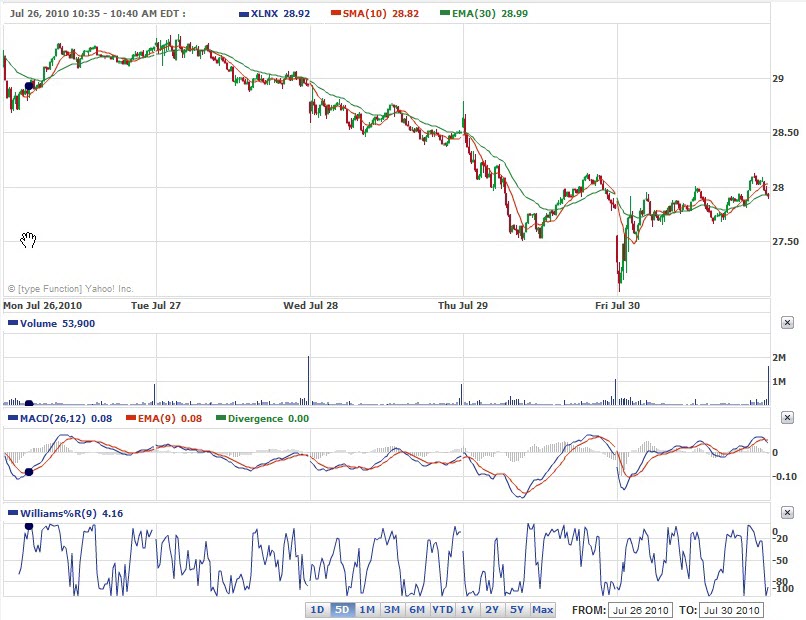
Task: Click the blue marker dot on MACD line
Action: (x=28, y=472)
